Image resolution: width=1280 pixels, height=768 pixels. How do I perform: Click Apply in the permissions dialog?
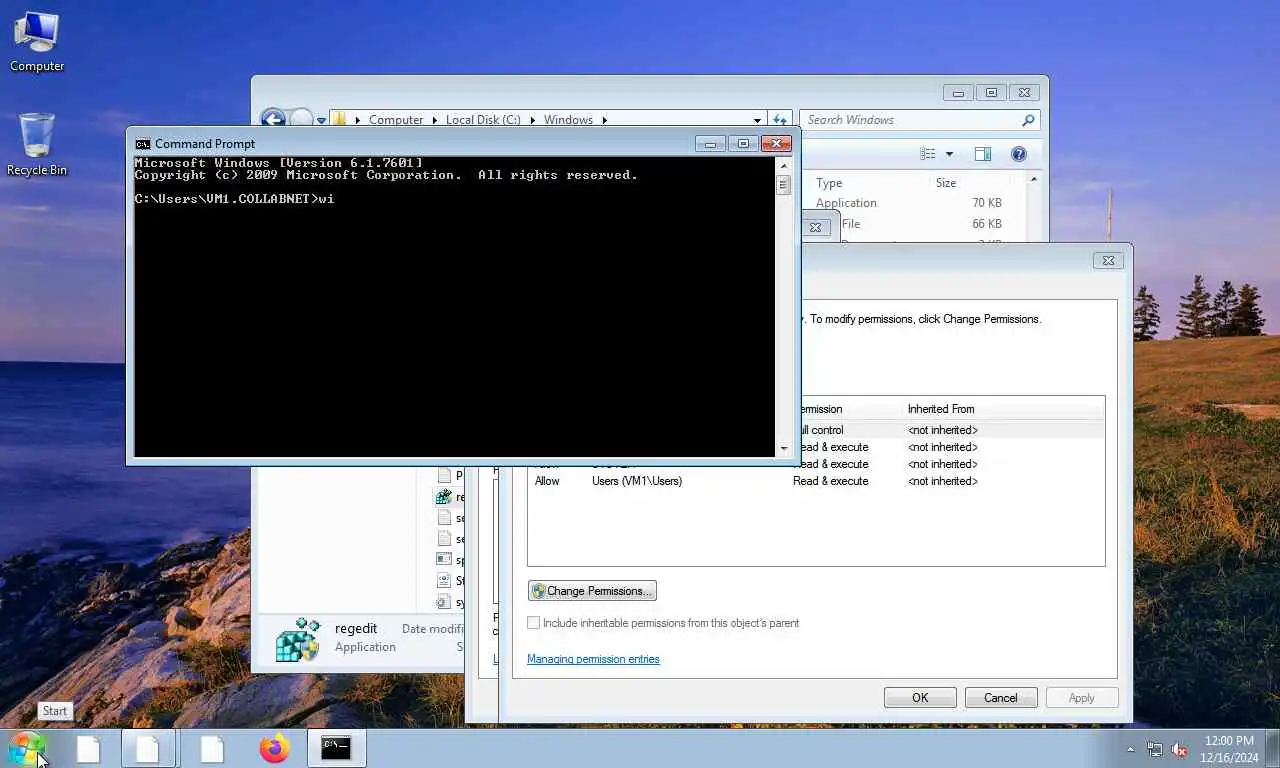coord(1081,698)
